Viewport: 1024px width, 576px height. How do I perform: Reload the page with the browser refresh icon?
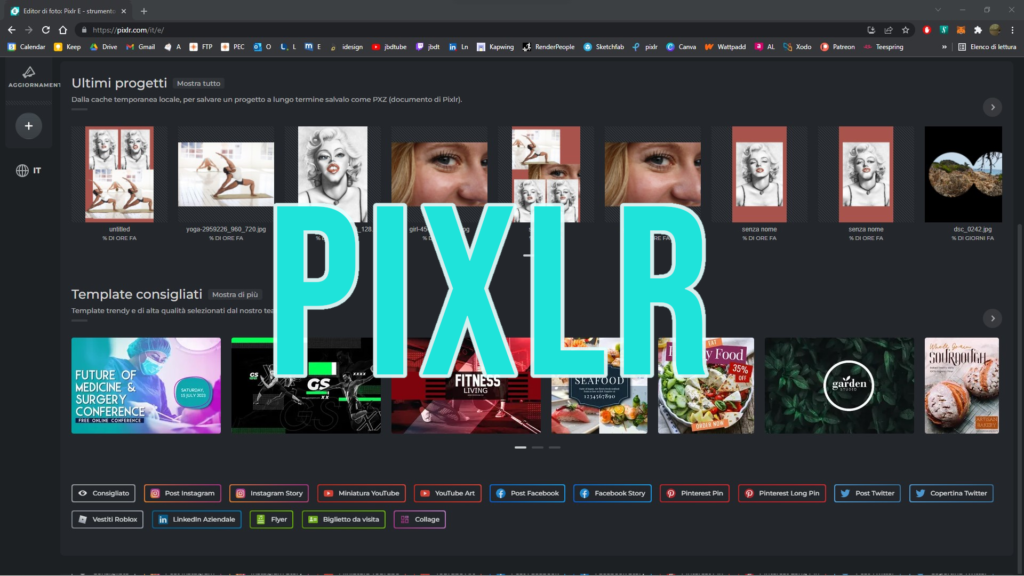46,30
